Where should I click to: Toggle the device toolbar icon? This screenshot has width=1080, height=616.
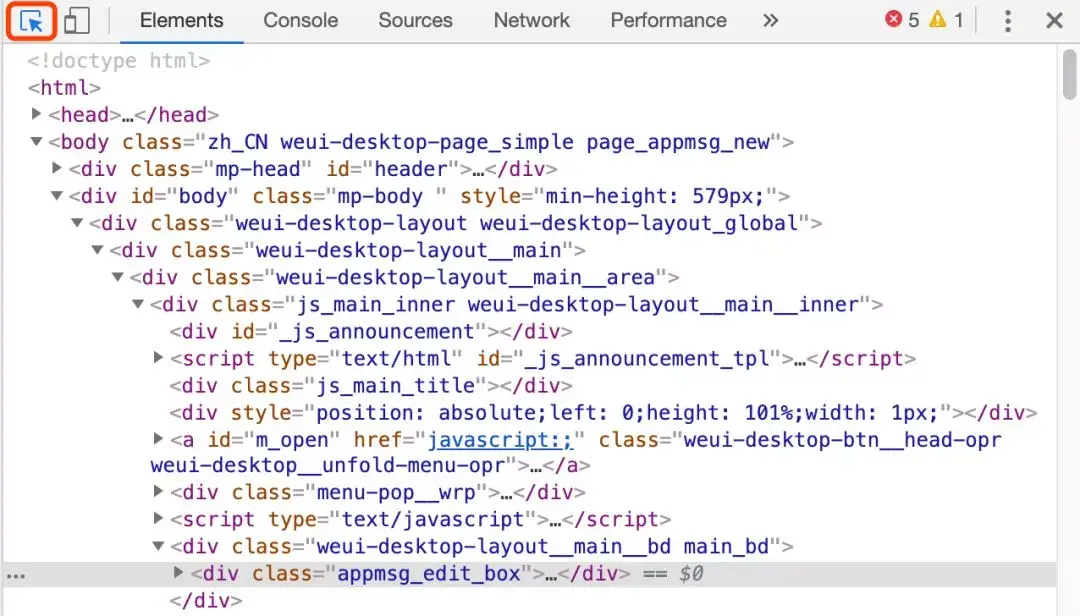(x=76, y=21)
